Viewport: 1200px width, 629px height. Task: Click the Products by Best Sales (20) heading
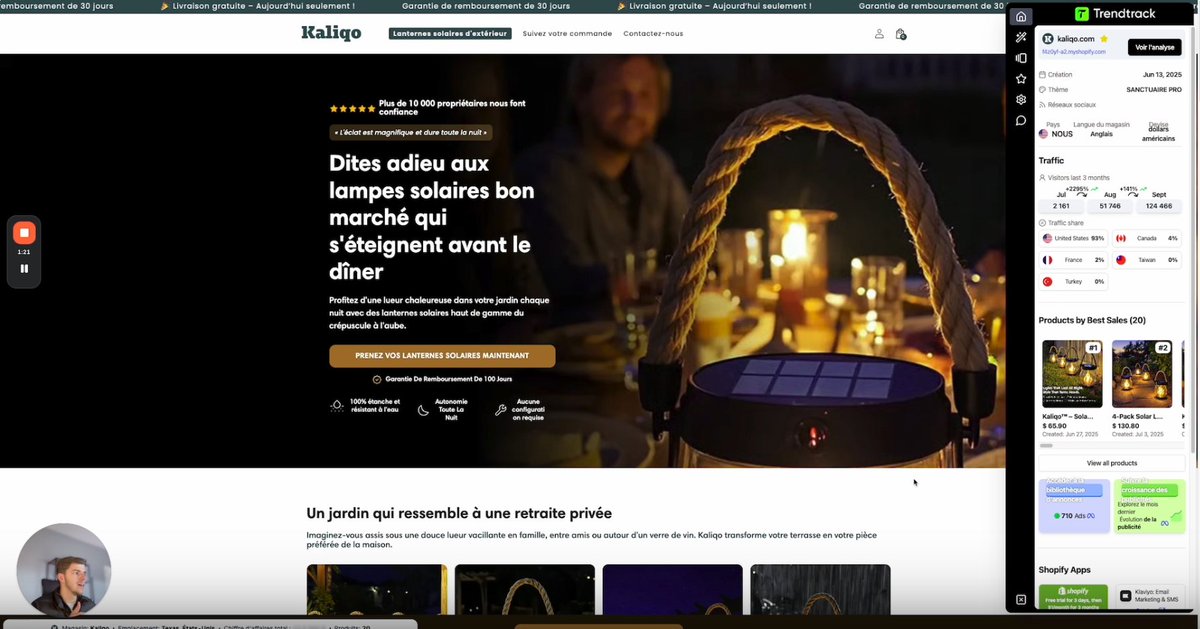(x=1092, y=320)
